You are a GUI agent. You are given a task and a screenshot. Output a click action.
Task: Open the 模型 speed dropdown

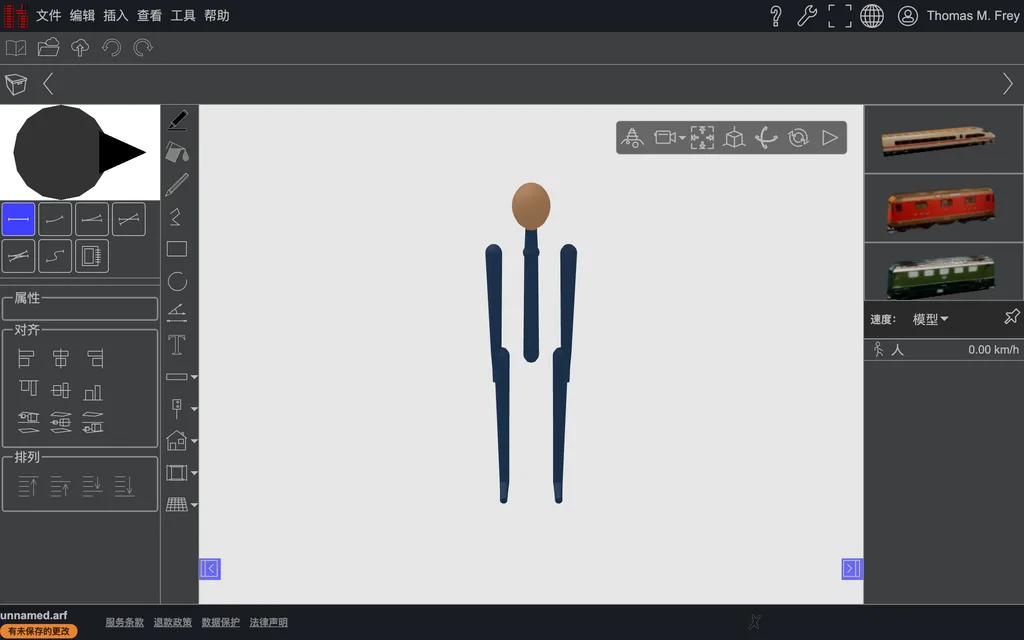tap(930, 319)
